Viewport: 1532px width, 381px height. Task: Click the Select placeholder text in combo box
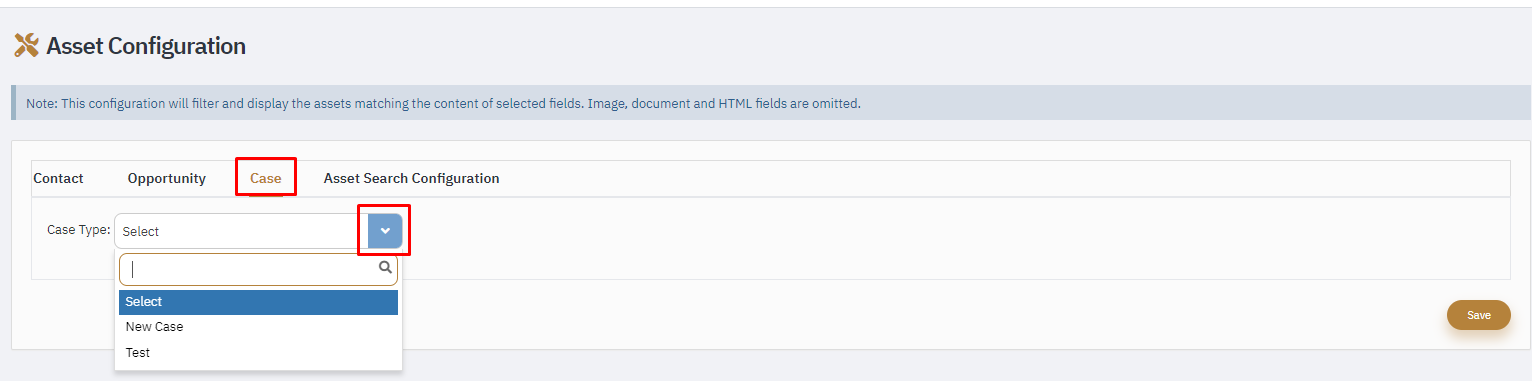click(x=141, y=231)
